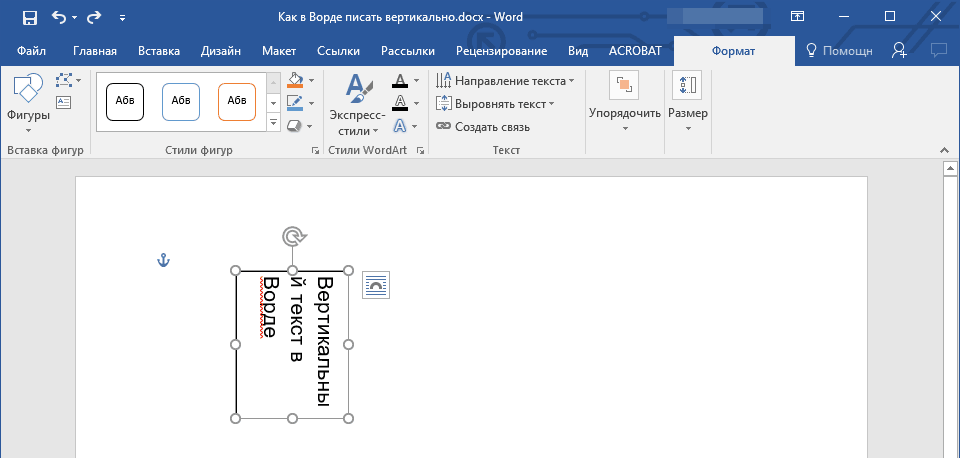Open the Фигуры shapes gallery
This screenshot has width=960, height=458.
coord(28,103)
